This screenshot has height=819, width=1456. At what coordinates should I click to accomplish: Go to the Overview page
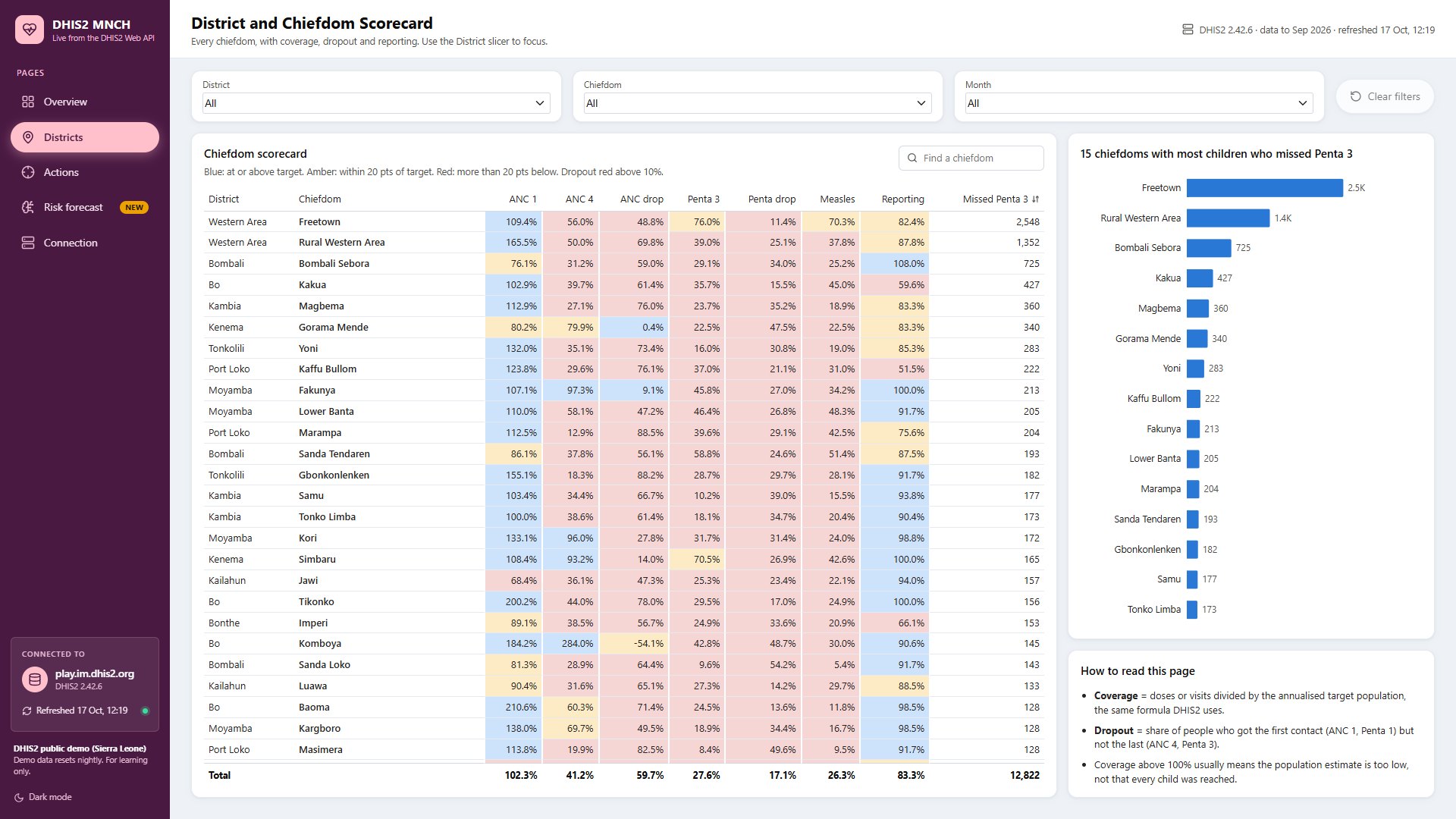pos(85,102)
